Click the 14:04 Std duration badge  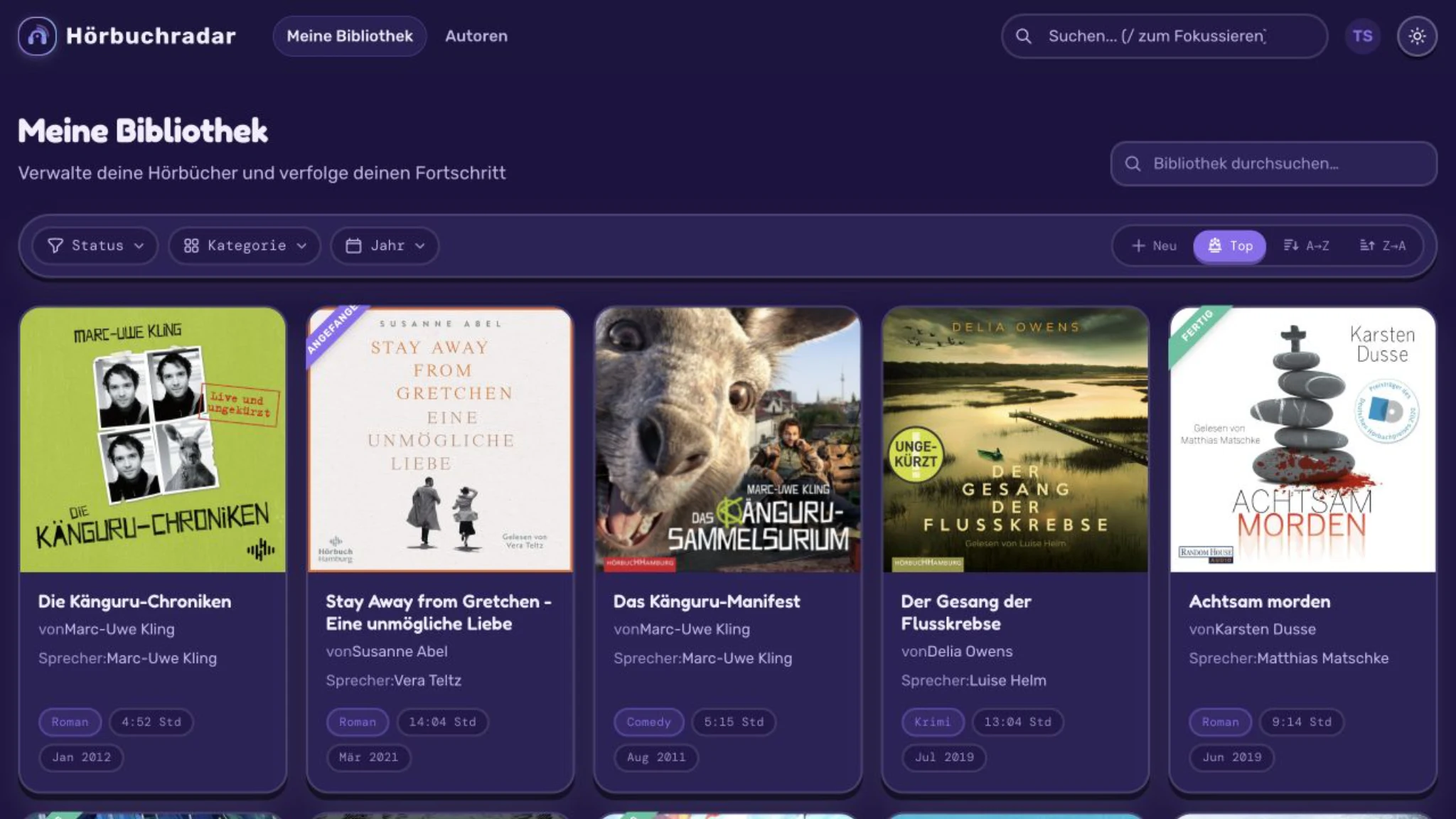(442, 722)
